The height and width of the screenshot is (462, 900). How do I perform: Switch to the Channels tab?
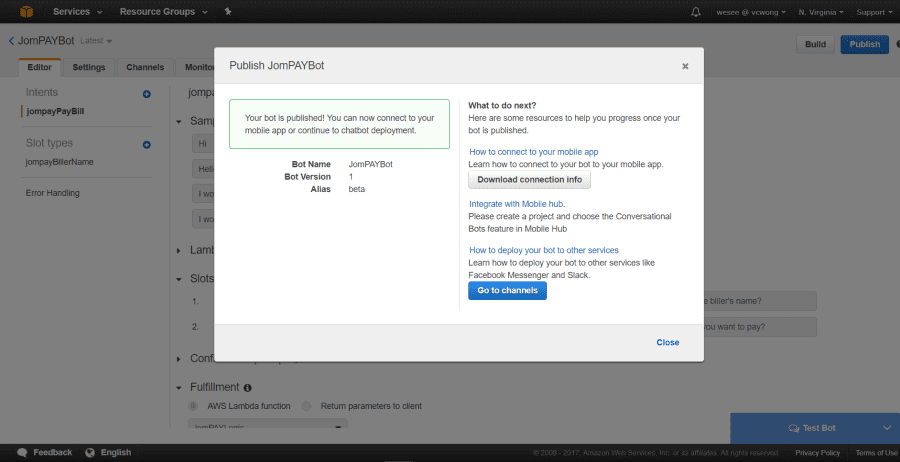(145, 67)
